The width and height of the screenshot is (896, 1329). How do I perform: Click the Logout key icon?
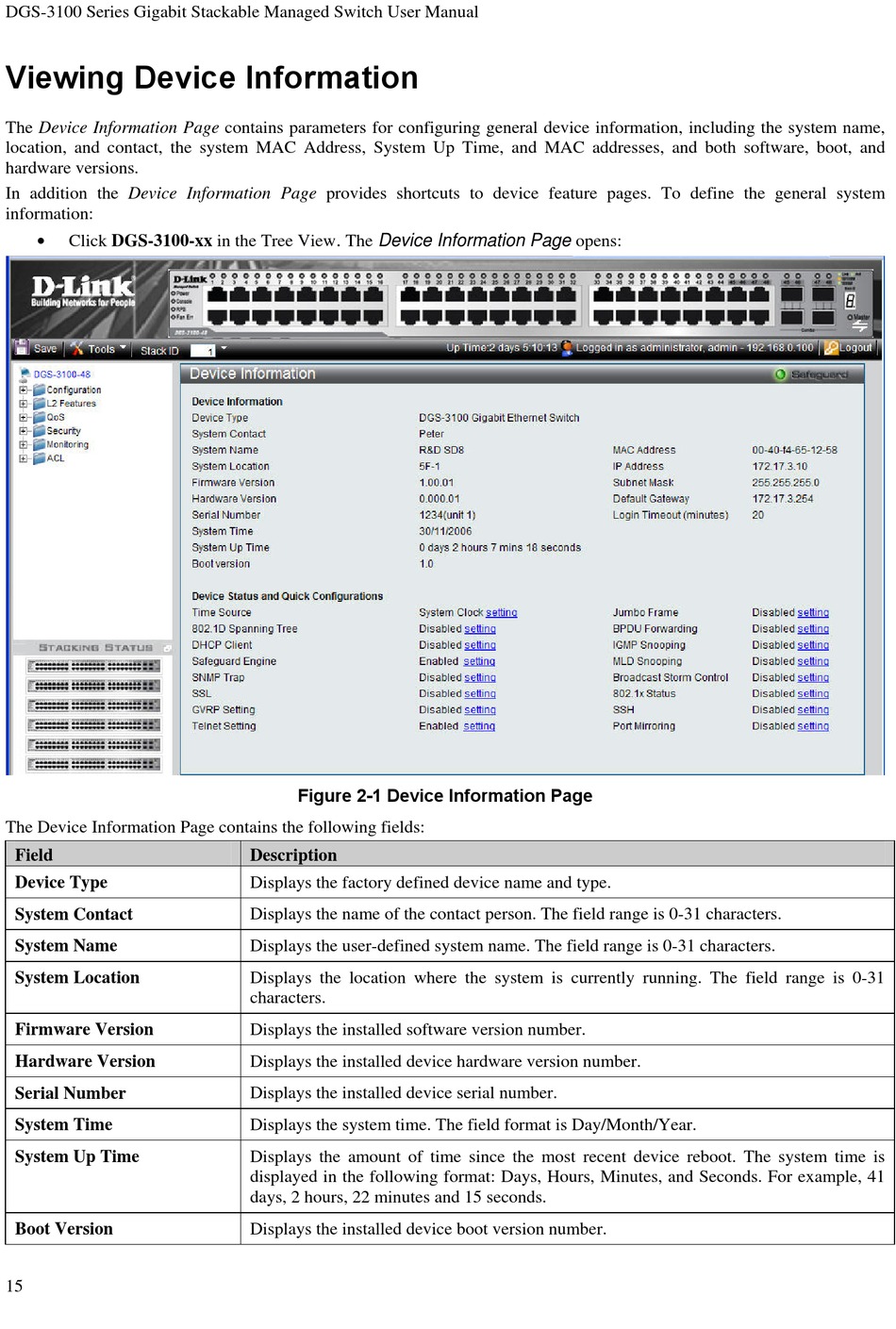pyautogui.click(x=831, y=348)
